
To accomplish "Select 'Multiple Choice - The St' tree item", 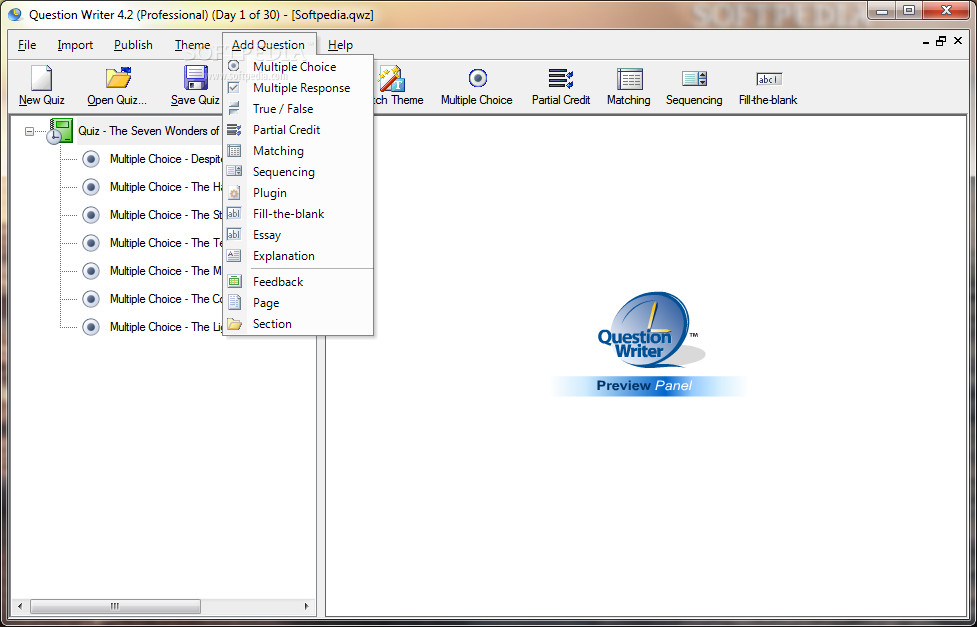I will coord(166,215).
